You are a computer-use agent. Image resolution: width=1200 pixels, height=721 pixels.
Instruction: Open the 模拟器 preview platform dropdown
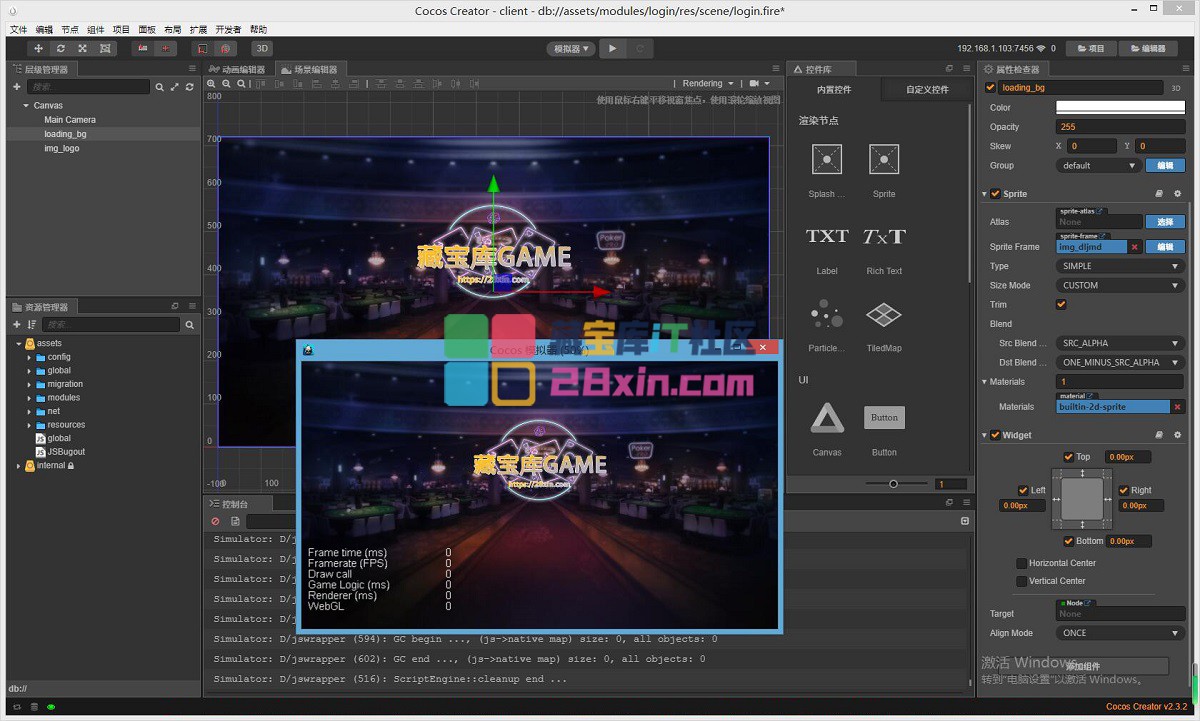[571, 48]
